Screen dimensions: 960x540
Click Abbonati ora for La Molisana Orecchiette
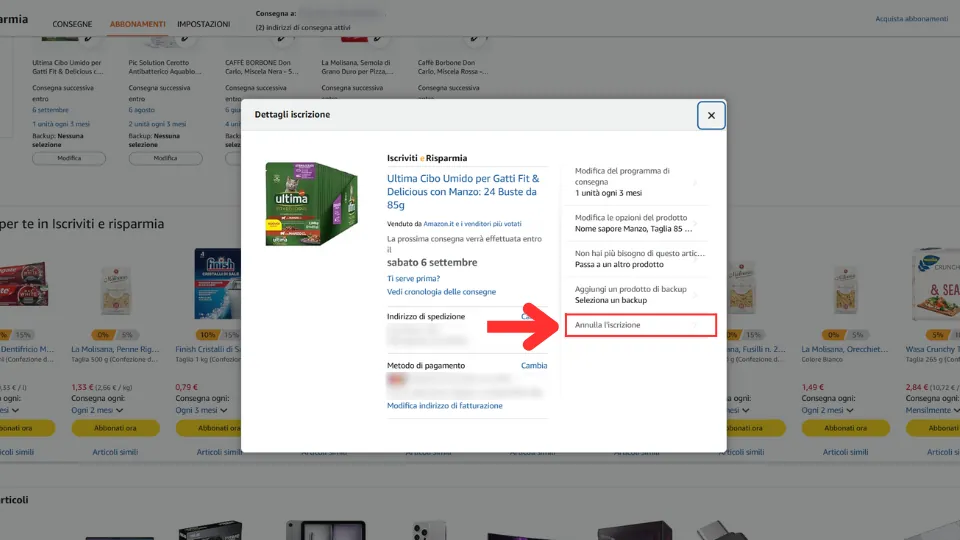[846, 428]
